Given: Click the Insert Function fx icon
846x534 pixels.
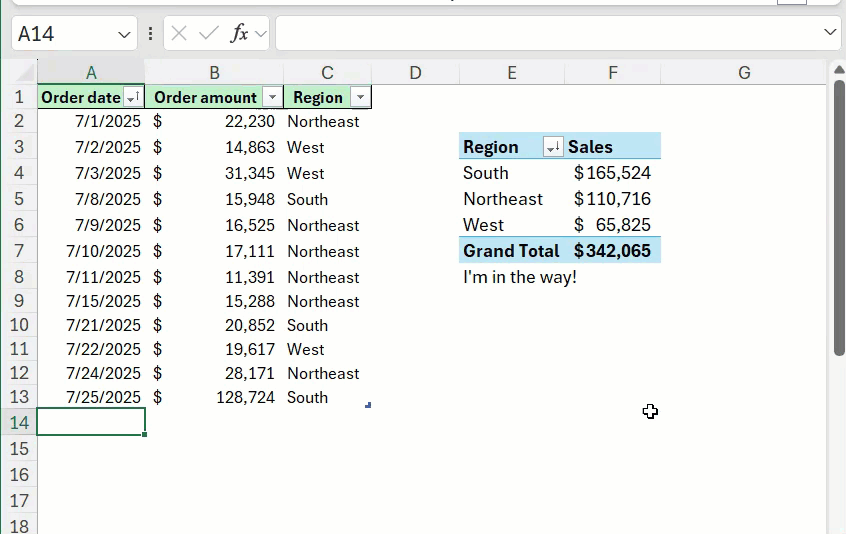Looking at the screenshot, I should click(x=239, y=33).
